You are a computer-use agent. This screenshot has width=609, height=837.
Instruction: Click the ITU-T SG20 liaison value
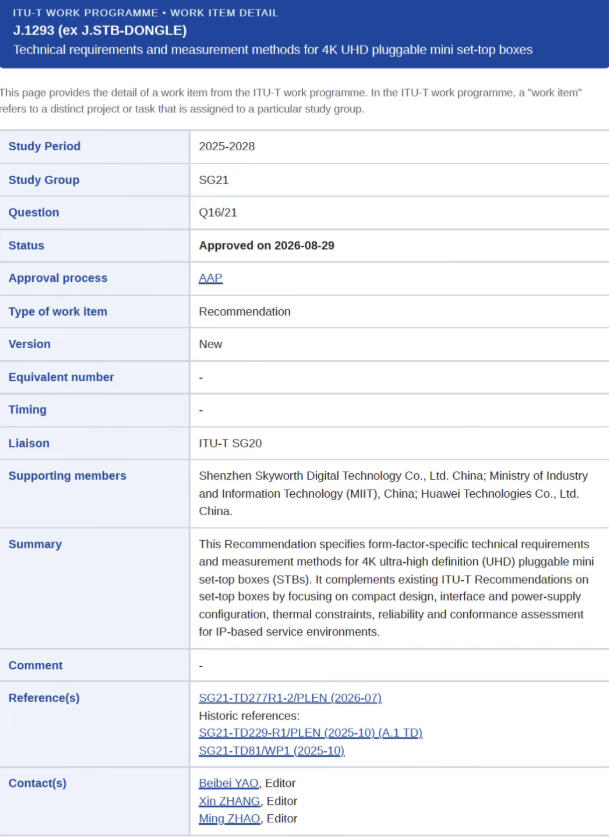click(230, 443)
